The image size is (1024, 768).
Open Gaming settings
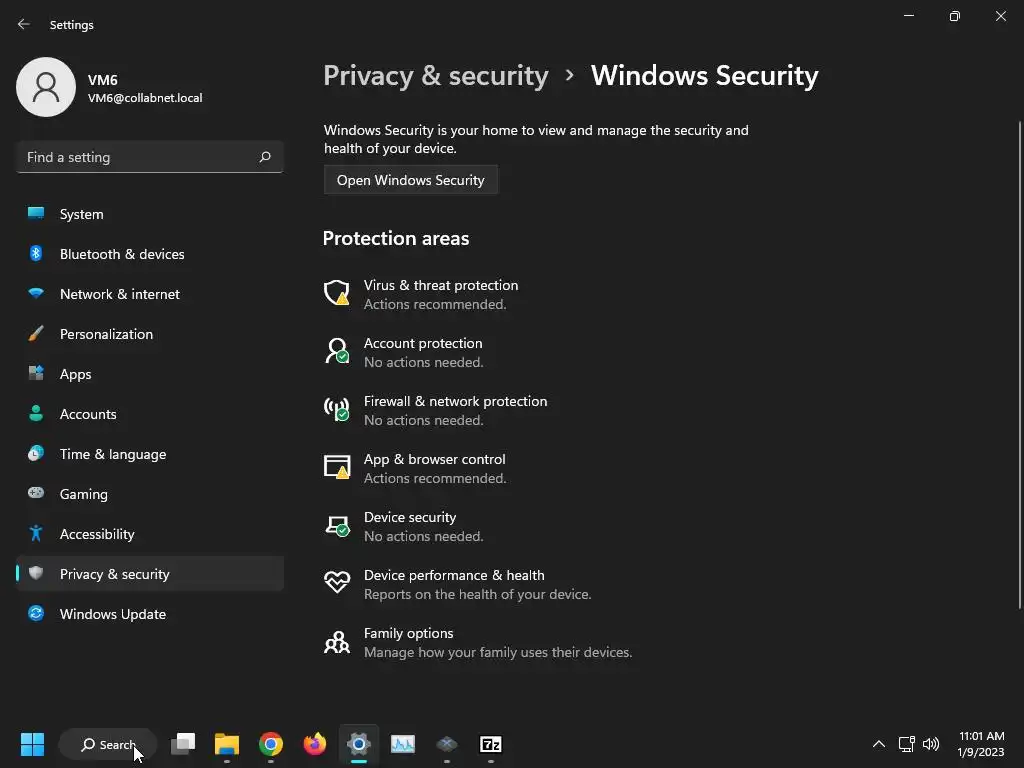coord(150,494)
